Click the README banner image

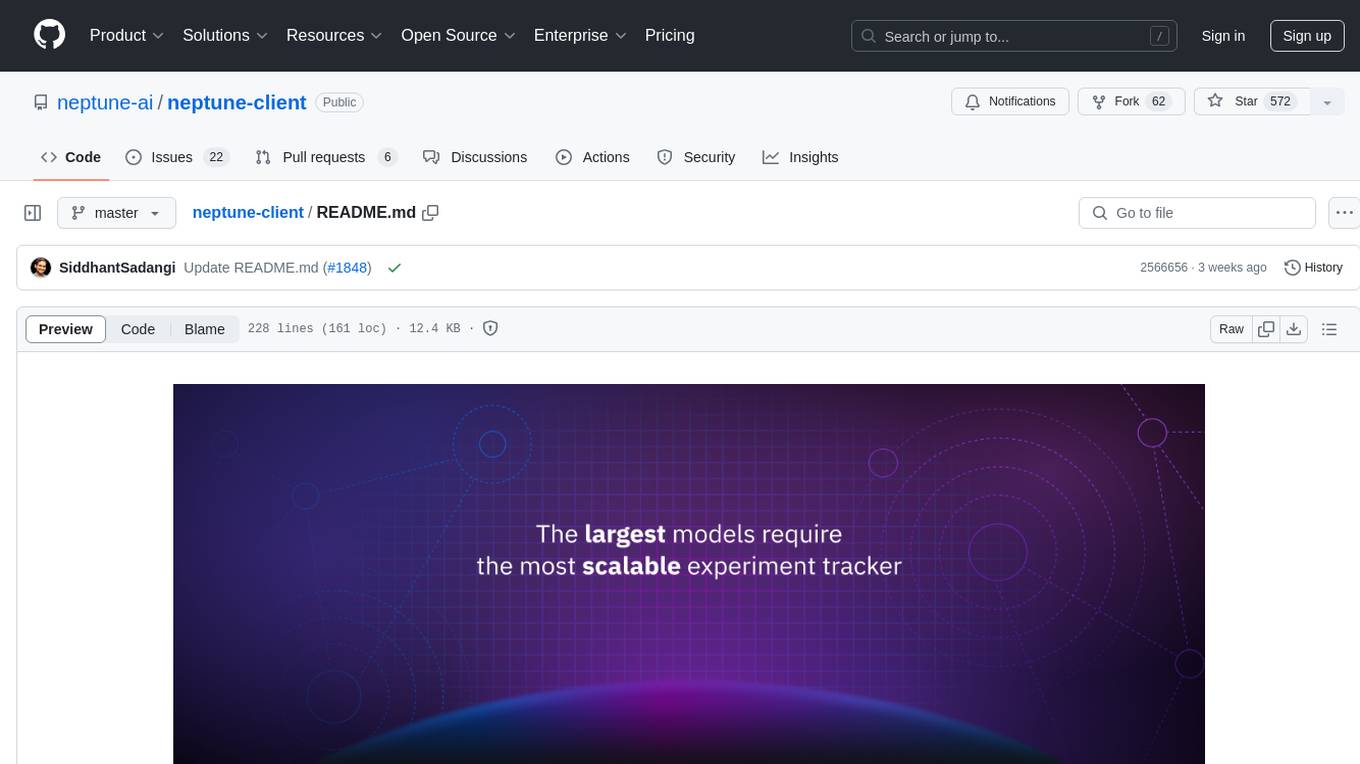click(x=689, y=574)
